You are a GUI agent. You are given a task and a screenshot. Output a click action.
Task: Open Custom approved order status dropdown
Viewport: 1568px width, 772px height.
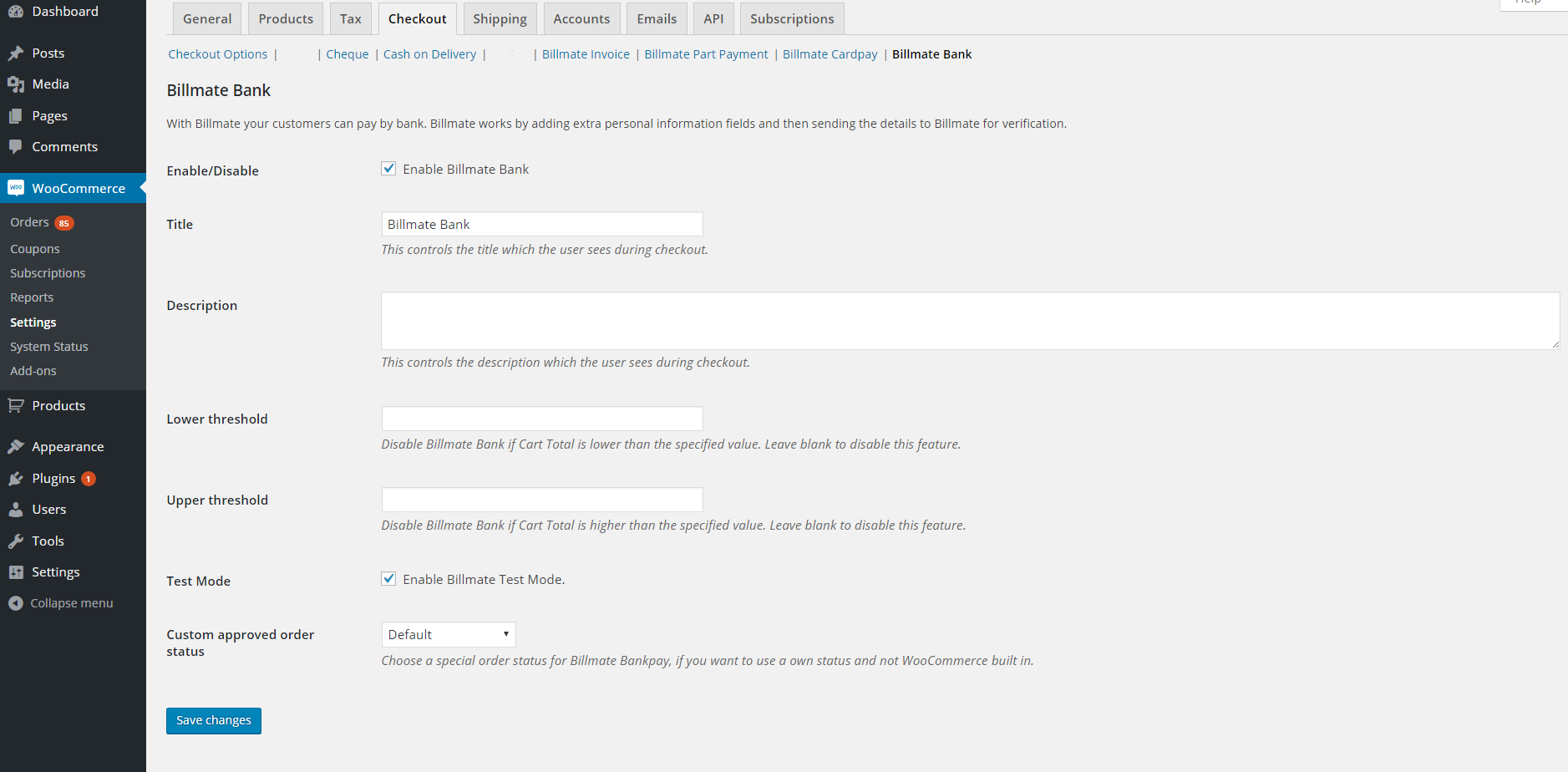pyautogui.click(x=449, y=635)
